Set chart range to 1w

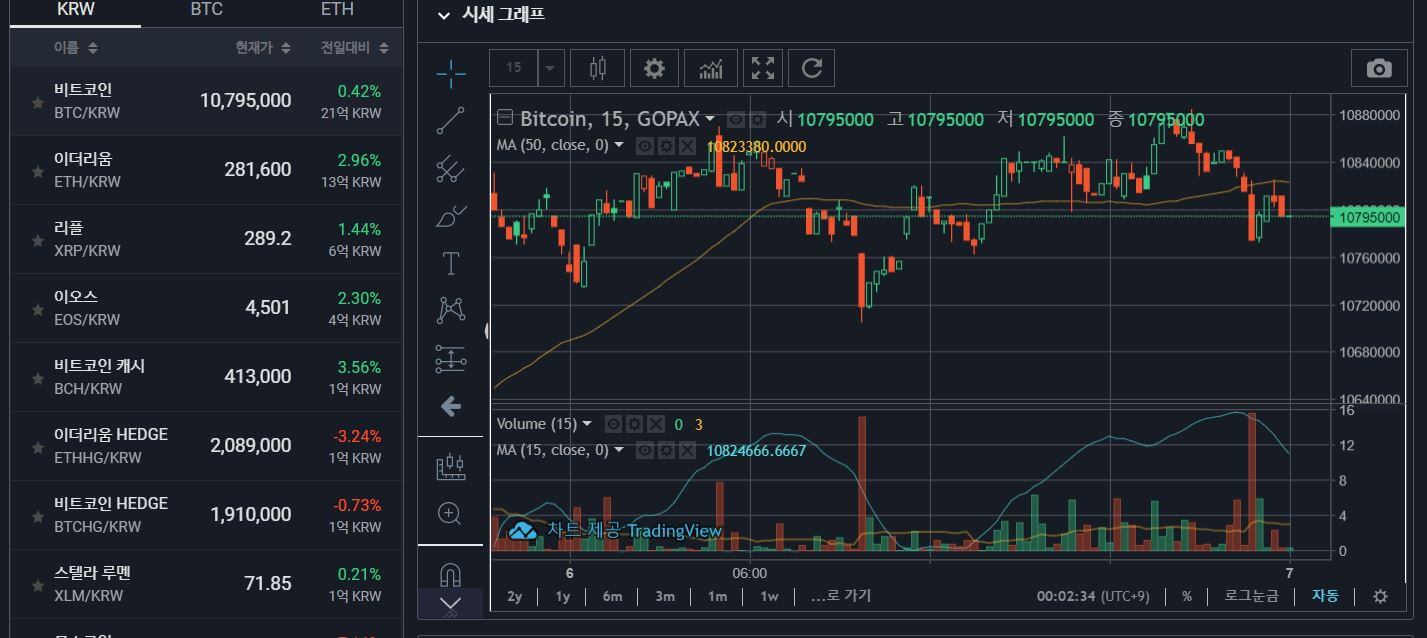click(x=769, y=596)
